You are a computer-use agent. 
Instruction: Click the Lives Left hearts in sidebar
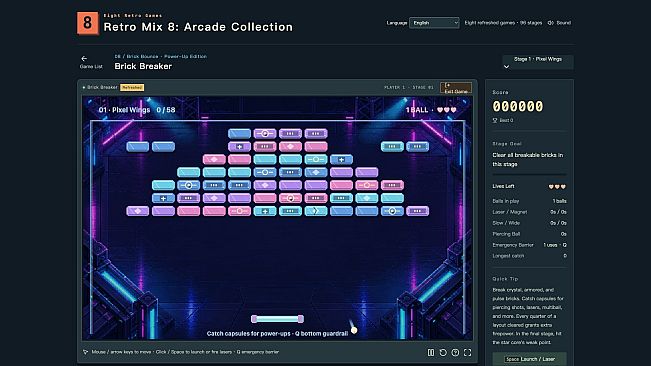click(x=557, y=187)
